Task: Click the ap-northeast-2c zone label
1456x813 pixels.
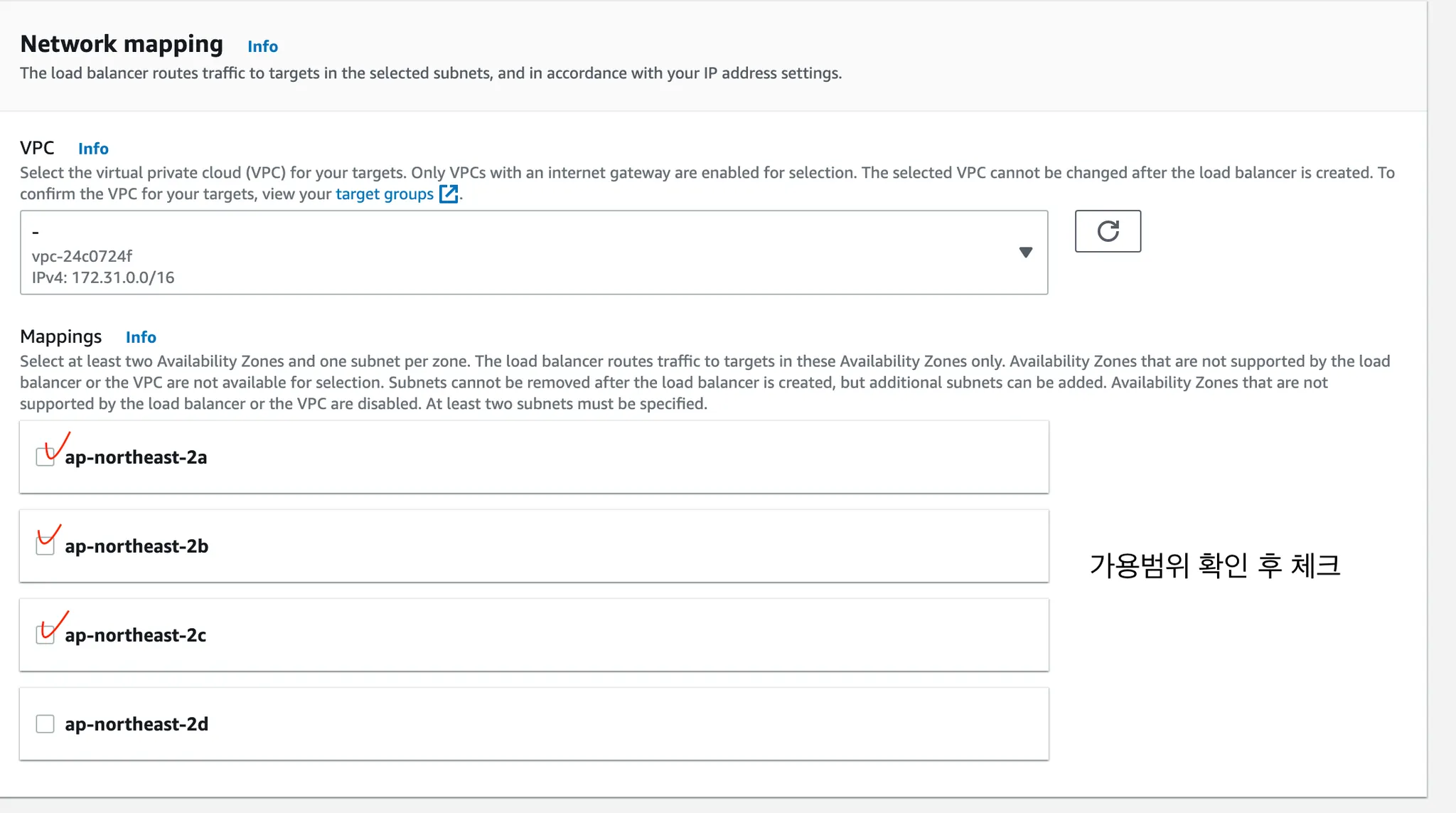Action: [x=136, y=635]
